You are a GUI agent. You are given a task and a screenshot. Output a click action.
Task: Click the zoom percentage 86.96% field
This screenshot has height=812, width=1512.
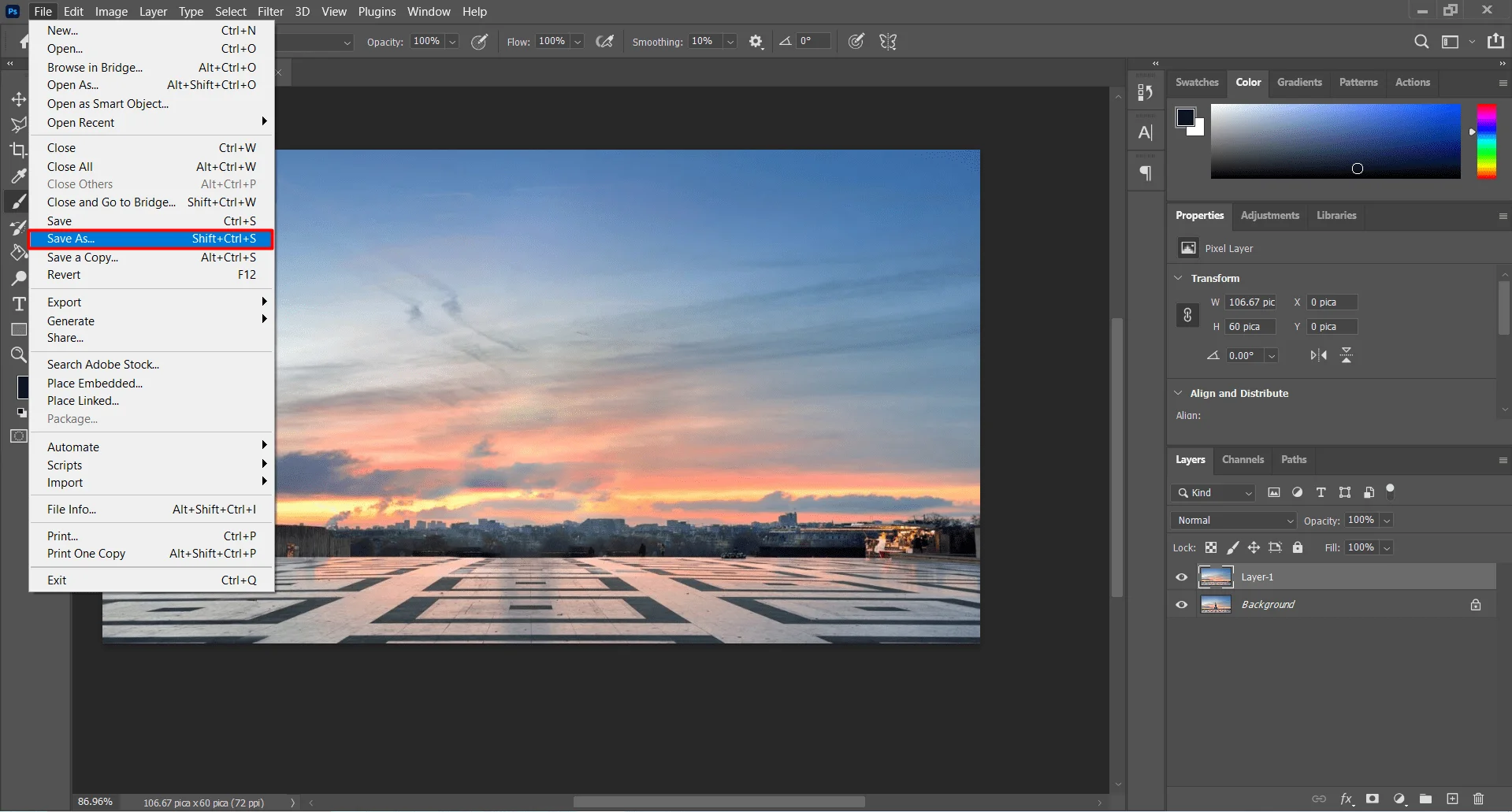(x=95, y=802)
